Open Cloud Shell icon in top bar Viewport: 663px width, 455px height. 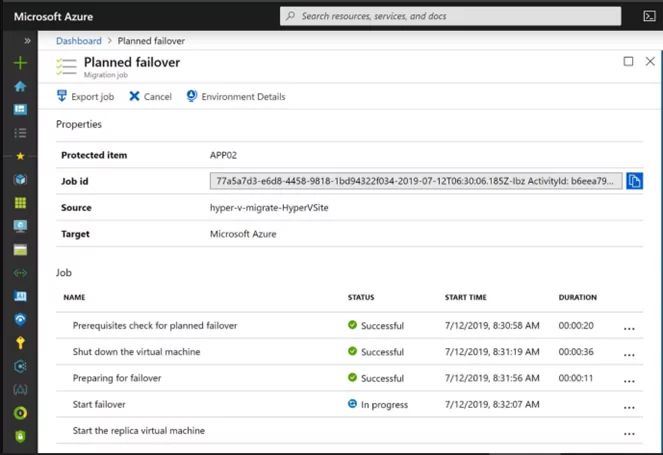(x=649, y=16)
